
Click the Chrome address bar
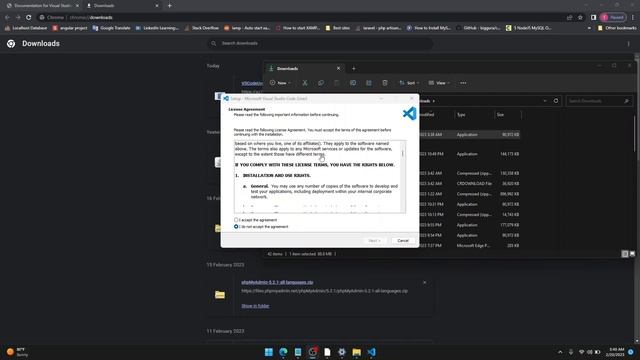point(302,18)
